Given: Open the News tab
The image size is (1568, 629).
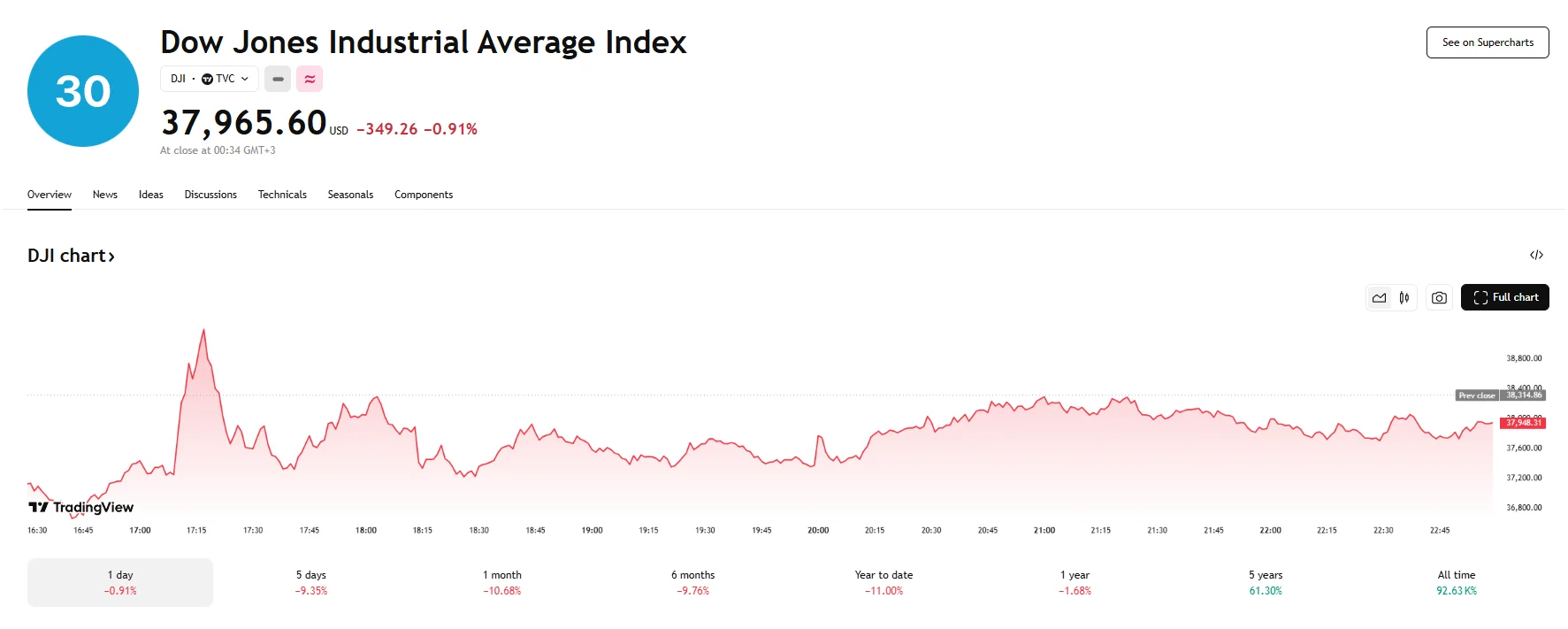Looking at the screenshot, I should [104, 194].
